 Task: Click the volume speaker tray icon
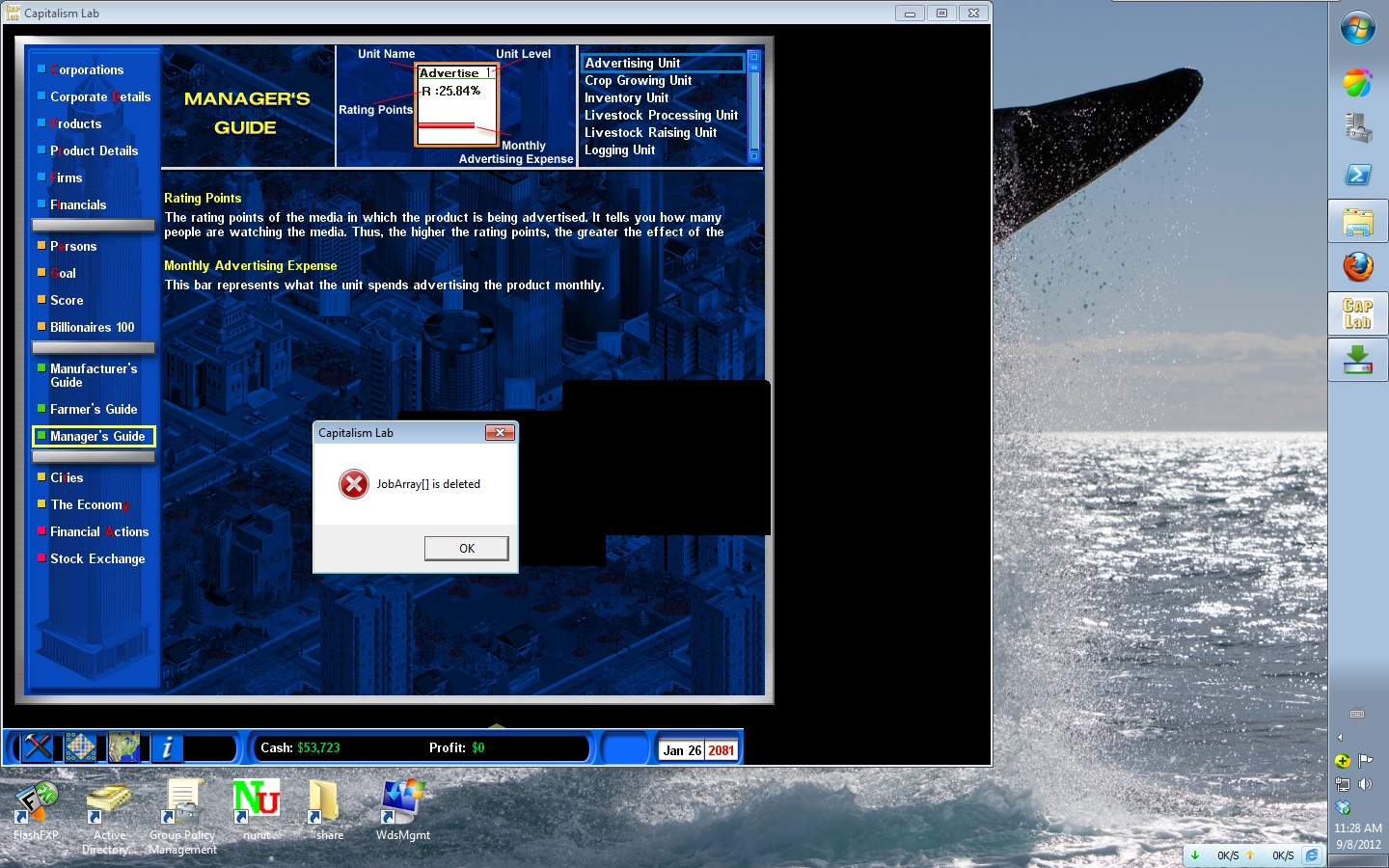click(x=1366, y=784)
